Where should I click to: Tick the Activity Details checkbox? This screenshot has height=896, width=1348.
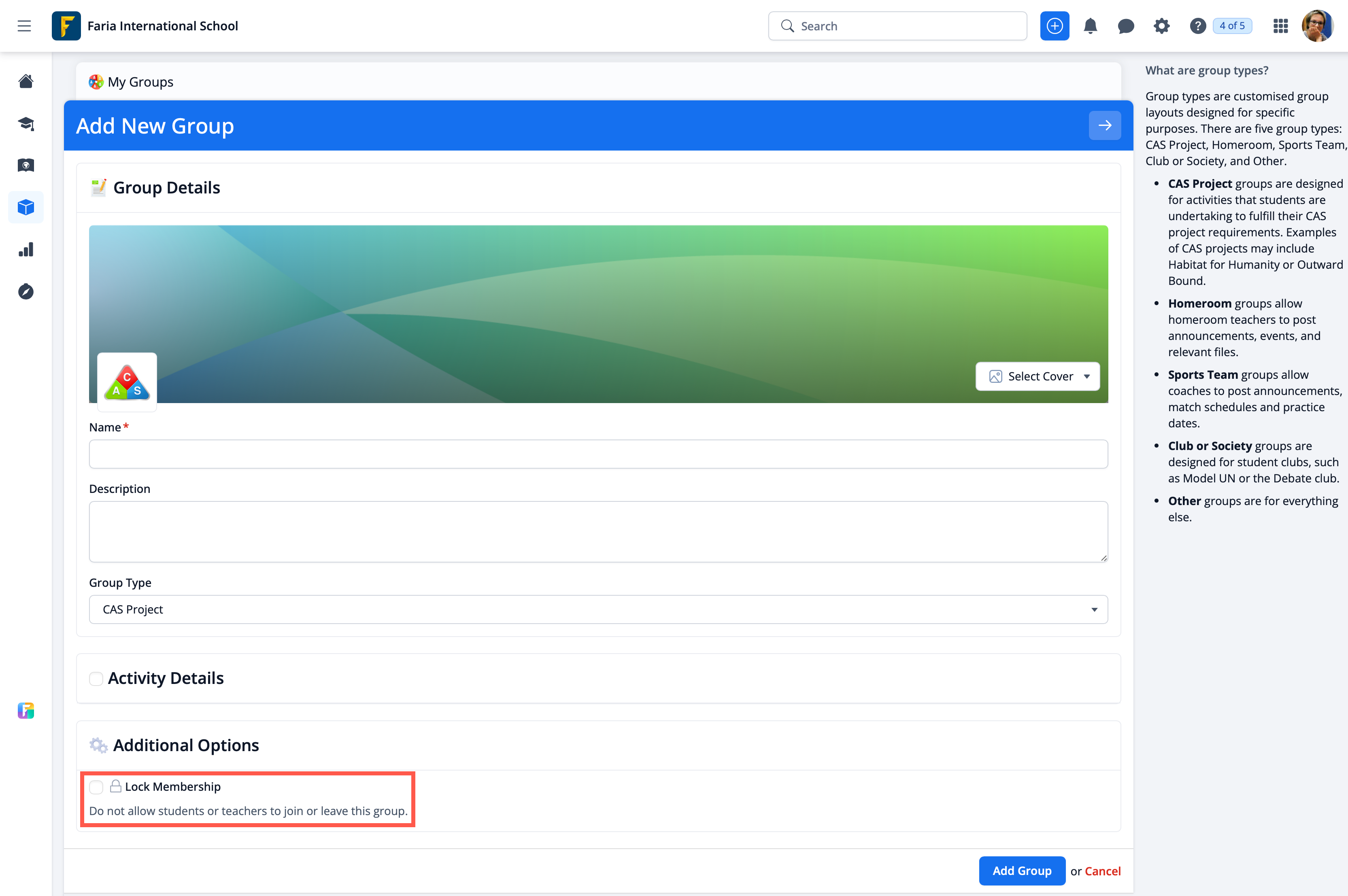[x=96, y=678]
